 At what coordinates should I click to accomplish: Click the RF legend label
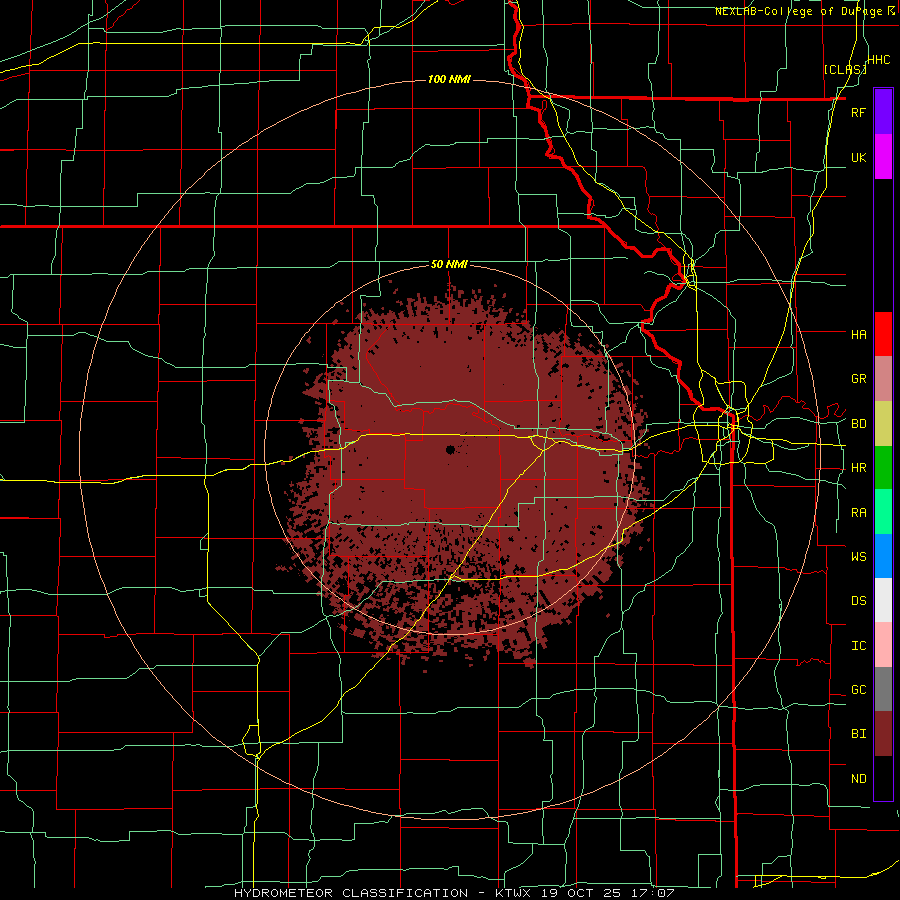858,112
